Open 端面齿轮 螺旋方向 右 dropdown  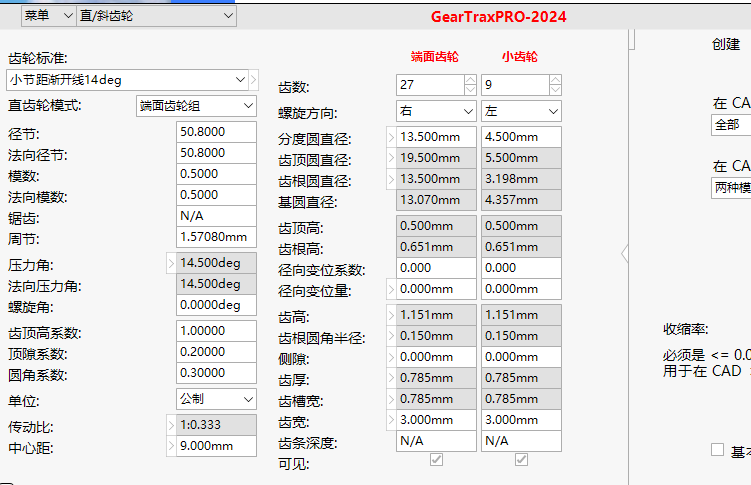click(436, 111)
